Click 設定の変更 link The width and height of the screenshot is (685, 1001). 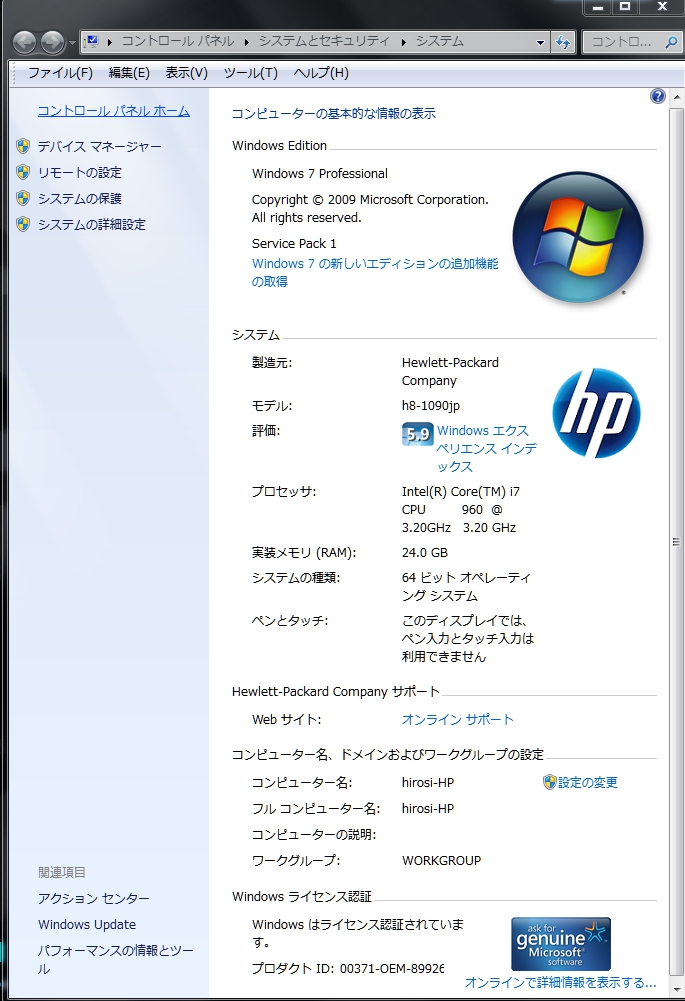click(x=587, y=783)
